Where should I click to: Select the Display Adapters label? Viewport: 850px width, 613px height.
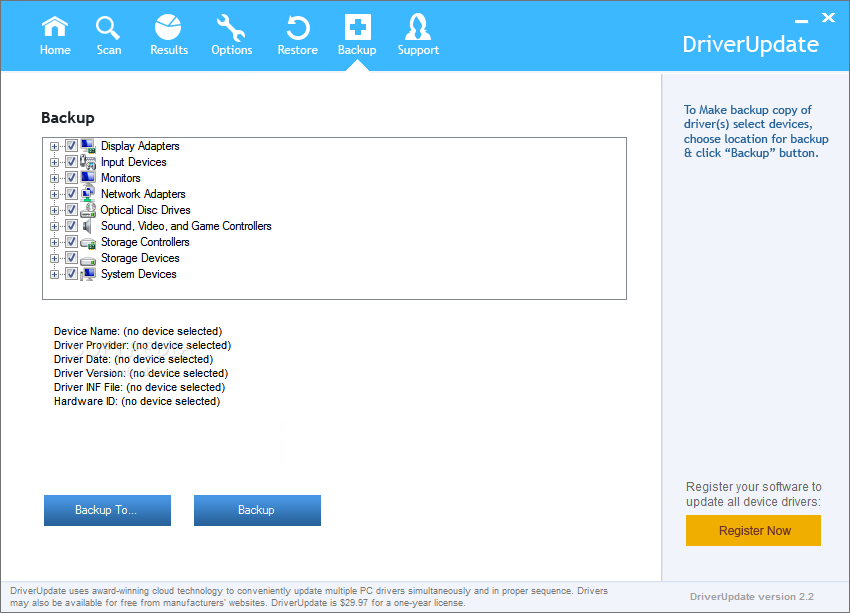[140, 146]
